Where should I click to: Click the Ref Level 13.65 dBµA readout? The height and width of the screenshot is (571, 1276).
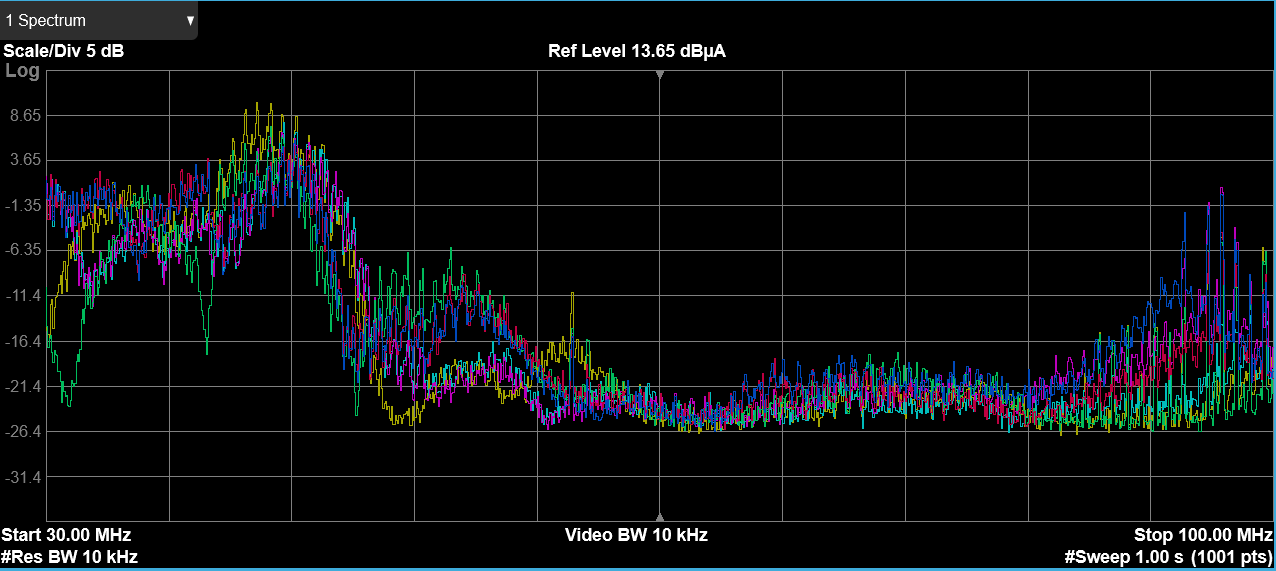click(x=637, y=52)
